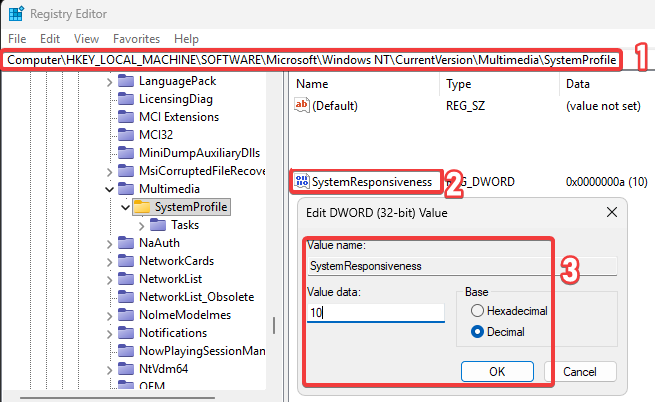Viewport: 655px width, 402px height.
Task: Click the tree pane horizontal scrollbar
Action: point(117,398)
